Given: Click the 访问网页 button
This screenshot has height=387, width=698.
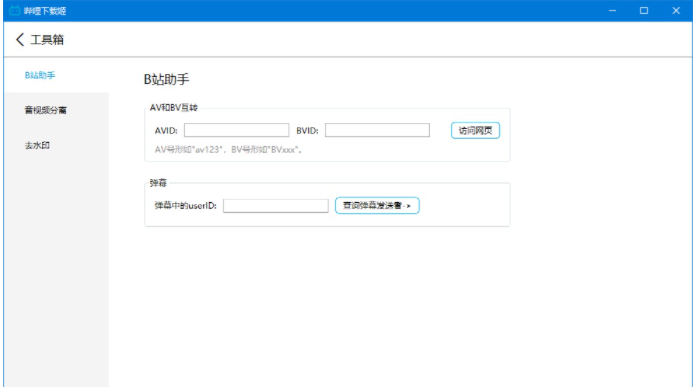Looking at the screenshot, I should (475, 130).
